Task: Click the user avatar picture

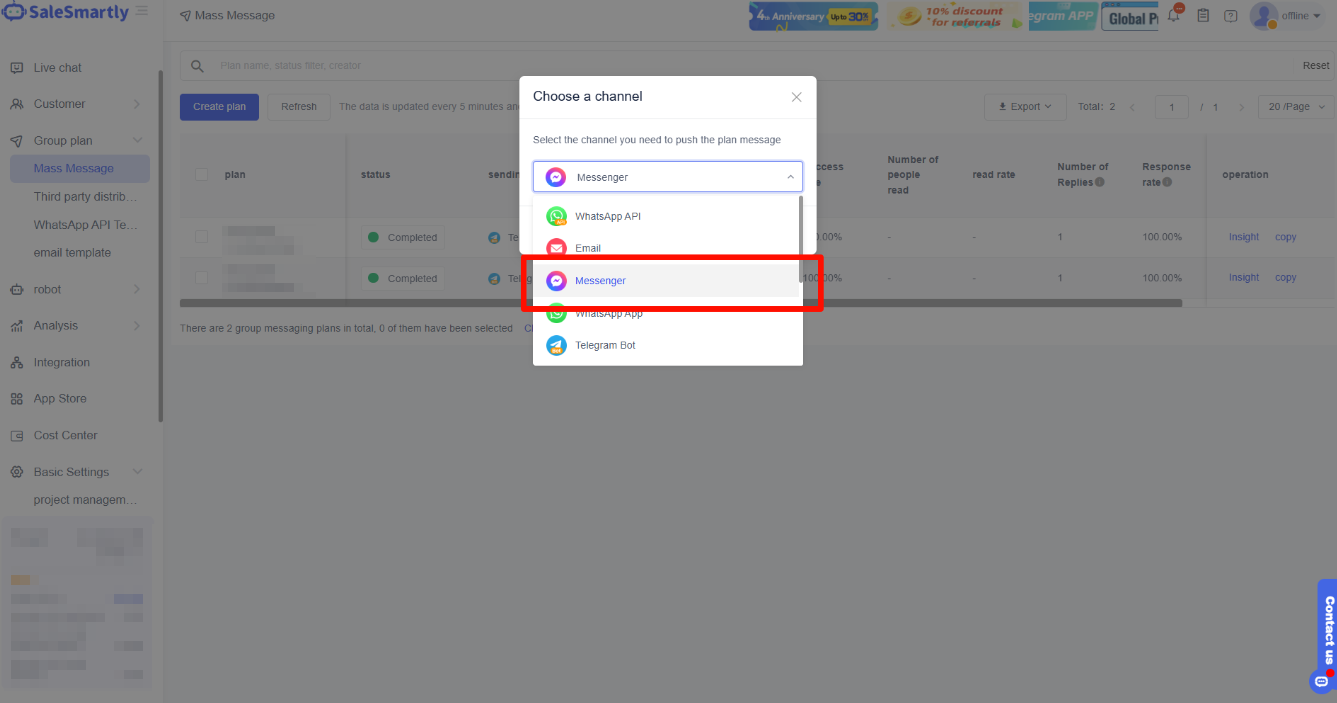Action: pyautogui.click(x=1264, y=15)
